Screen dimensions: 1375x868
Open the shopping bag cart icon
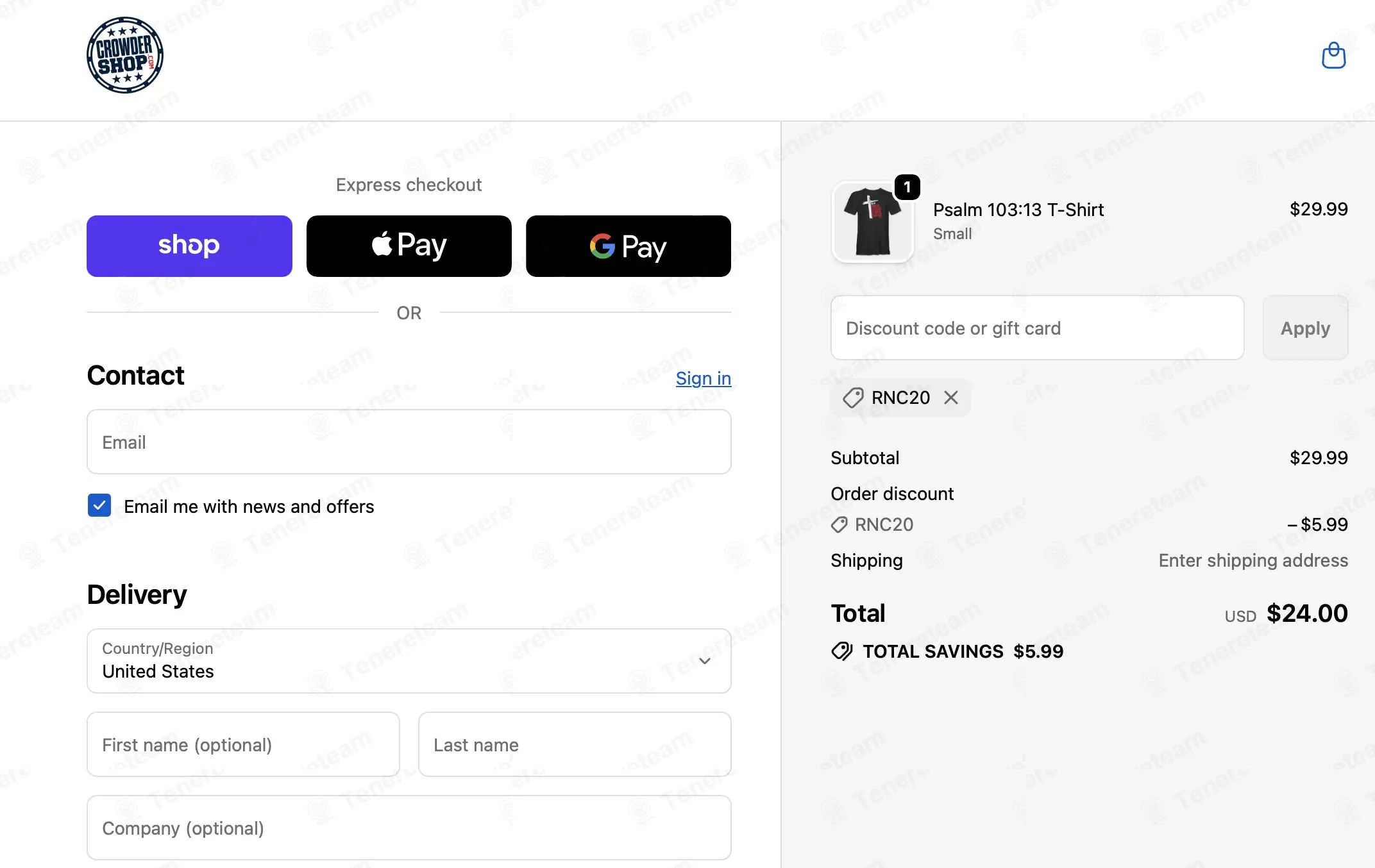1333,56
